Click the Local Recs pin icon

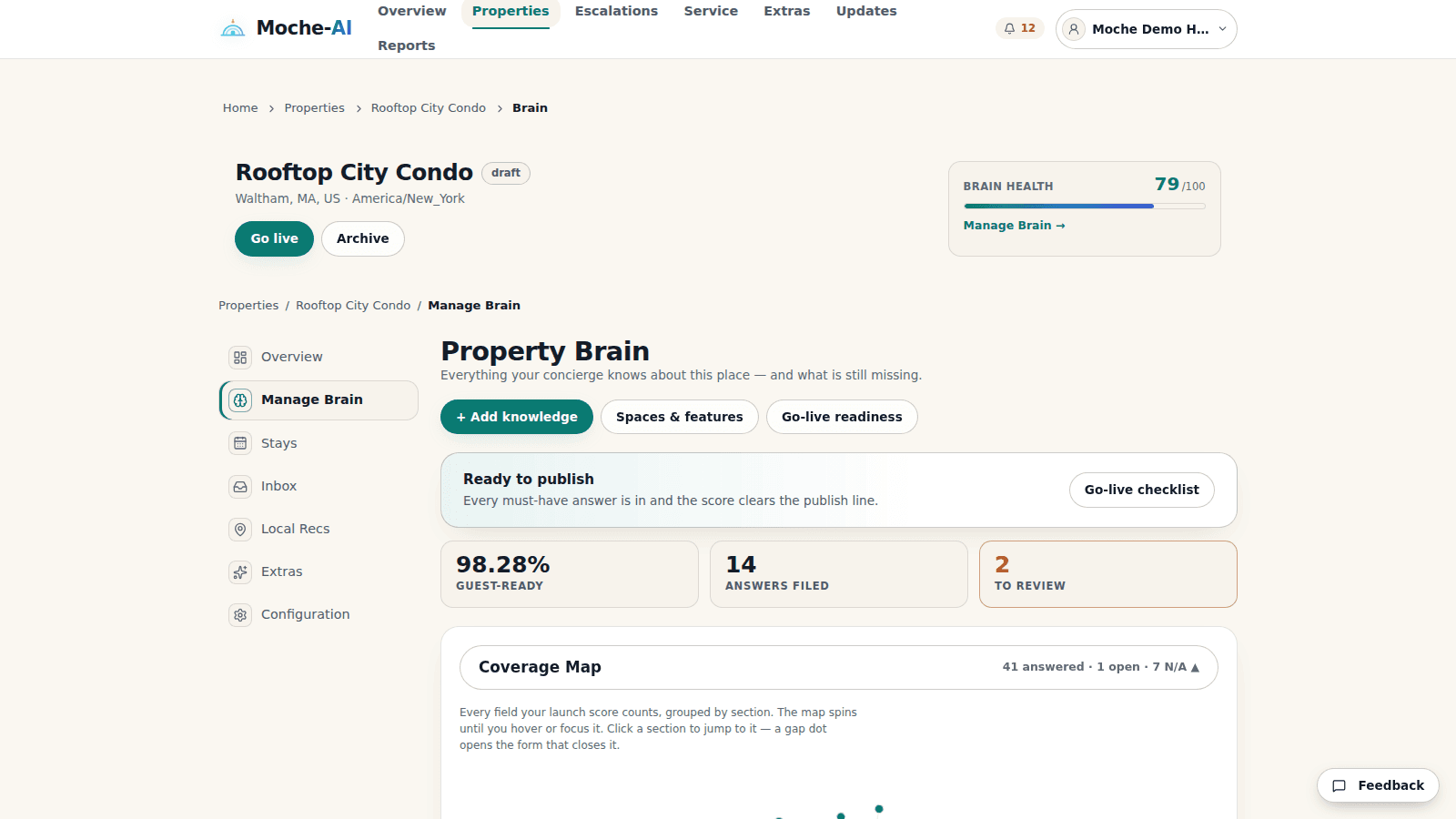pos(240,530)
